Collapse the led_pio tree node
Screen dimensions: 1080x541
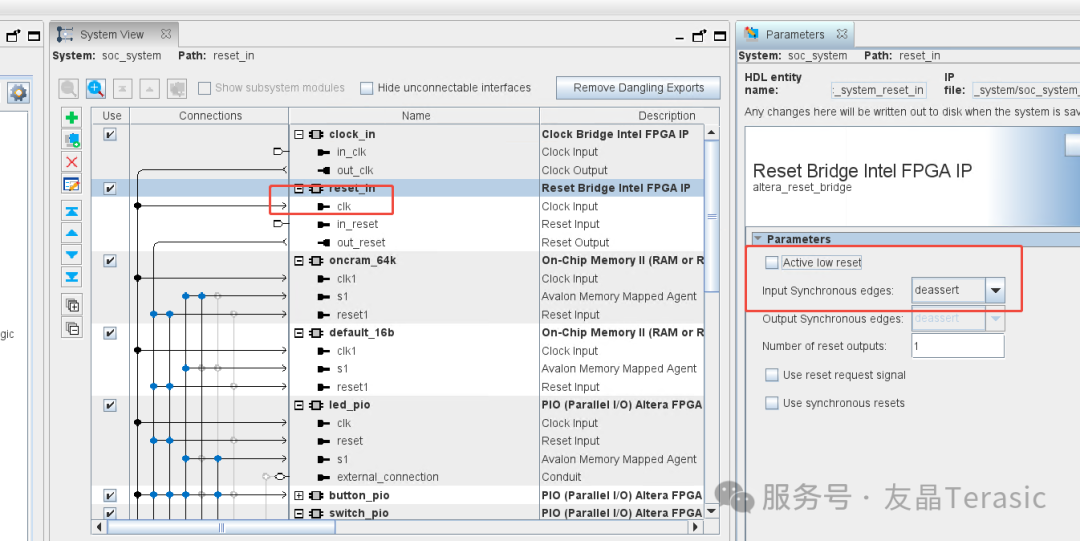[299, 405]
